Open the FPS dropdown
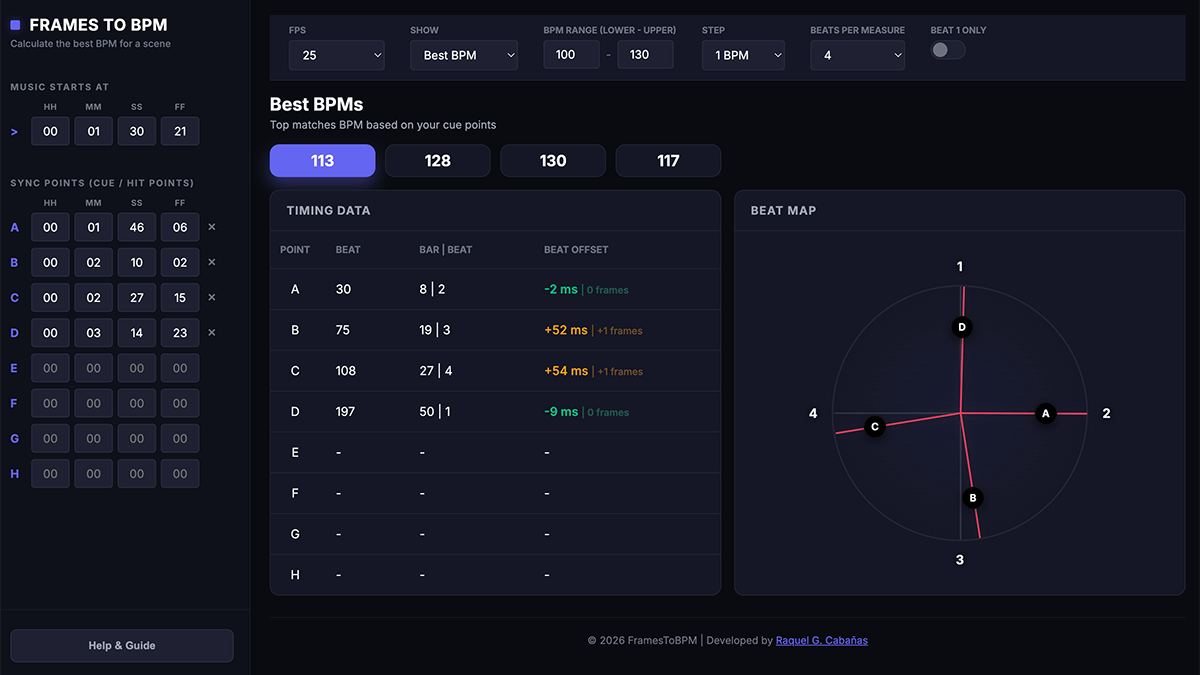Screen dimensions: 1200x675 point(336,55)
